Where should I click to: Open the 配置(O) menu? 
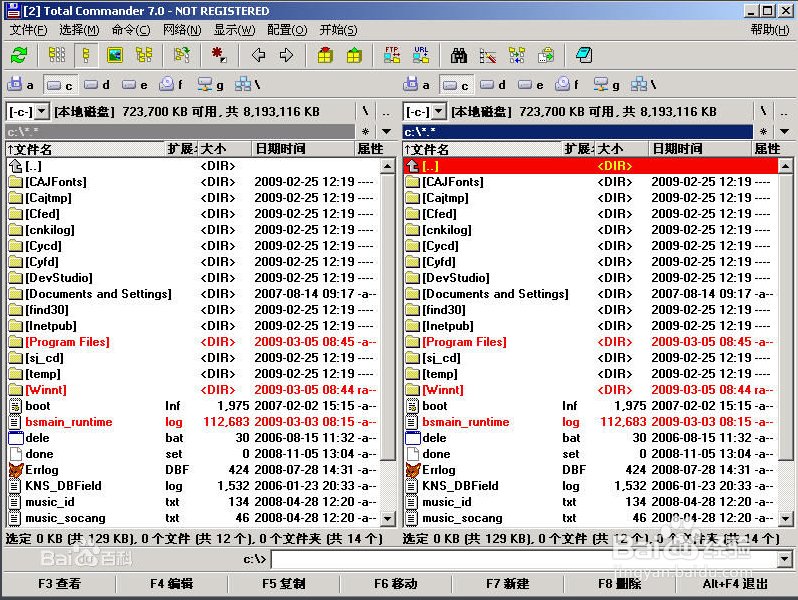[x=287, y=30]
